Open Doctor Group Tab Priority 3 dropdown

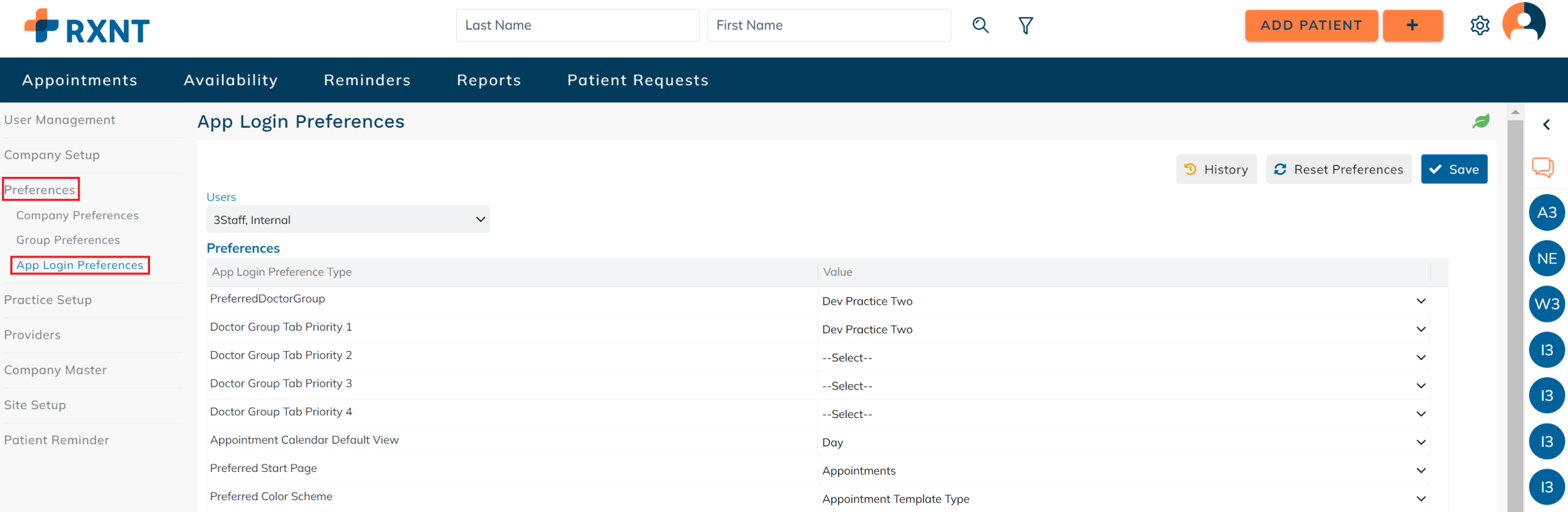(1124, 386)
